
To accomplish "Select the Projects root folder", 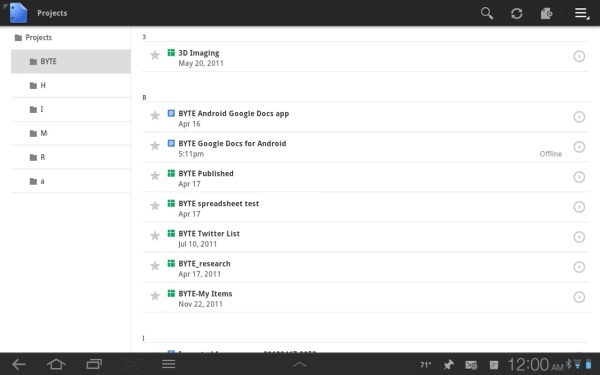I will [x=33, y=38].
